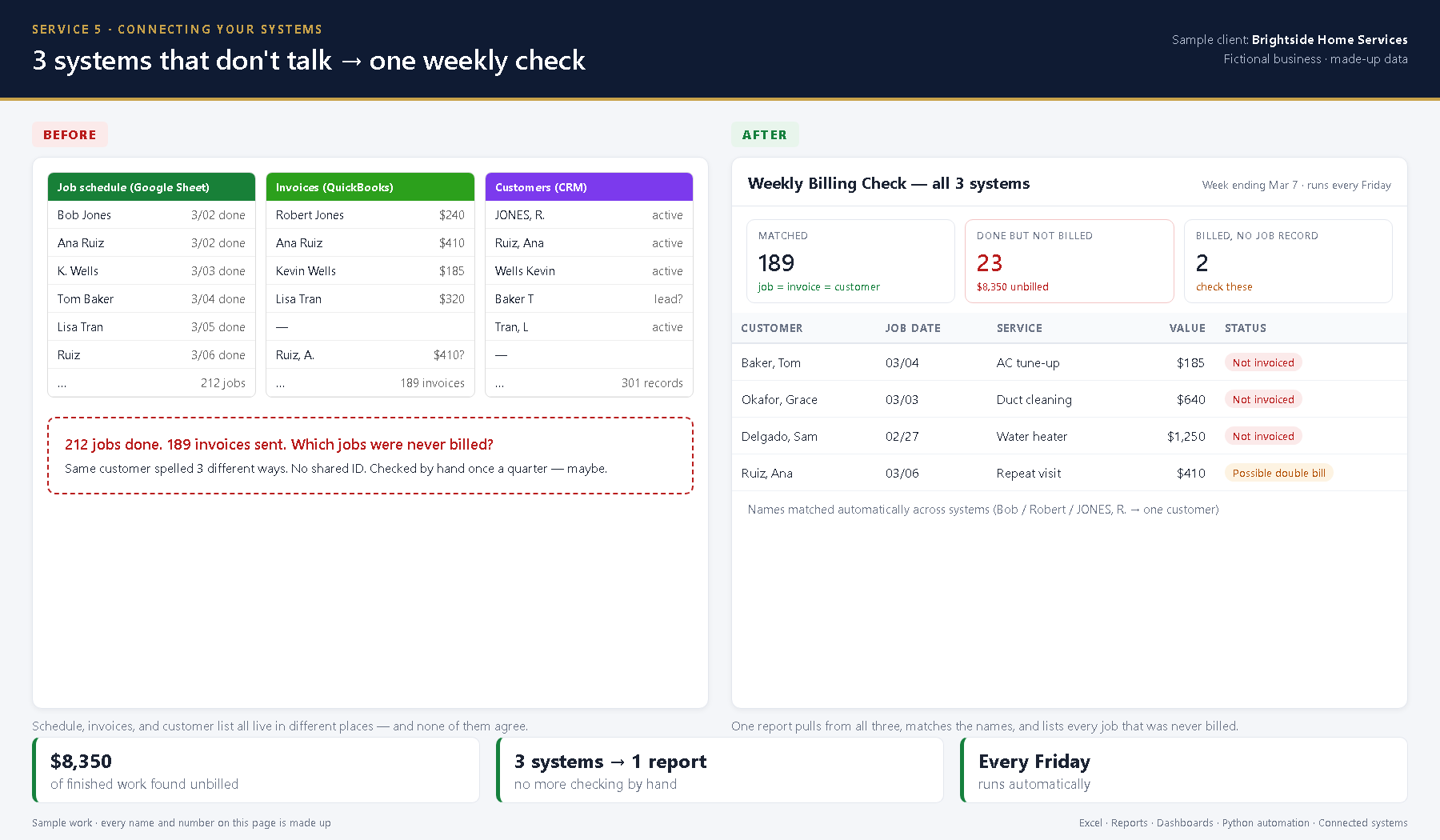Click the AC tune-up service cell
1440x840 pixels.
pos(1028,362)
